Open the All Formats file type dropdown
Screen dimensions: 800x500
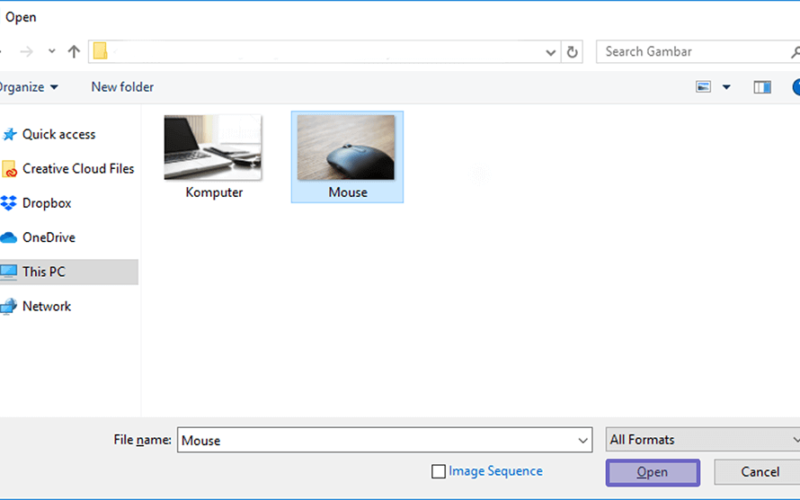point(703,439)
